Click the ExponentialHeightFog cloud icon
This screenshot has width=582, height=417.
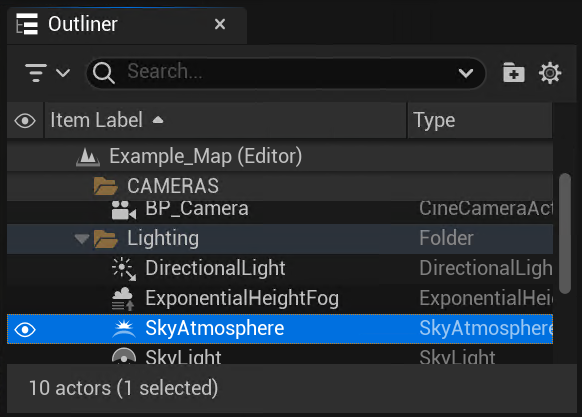tap(123, 299)
